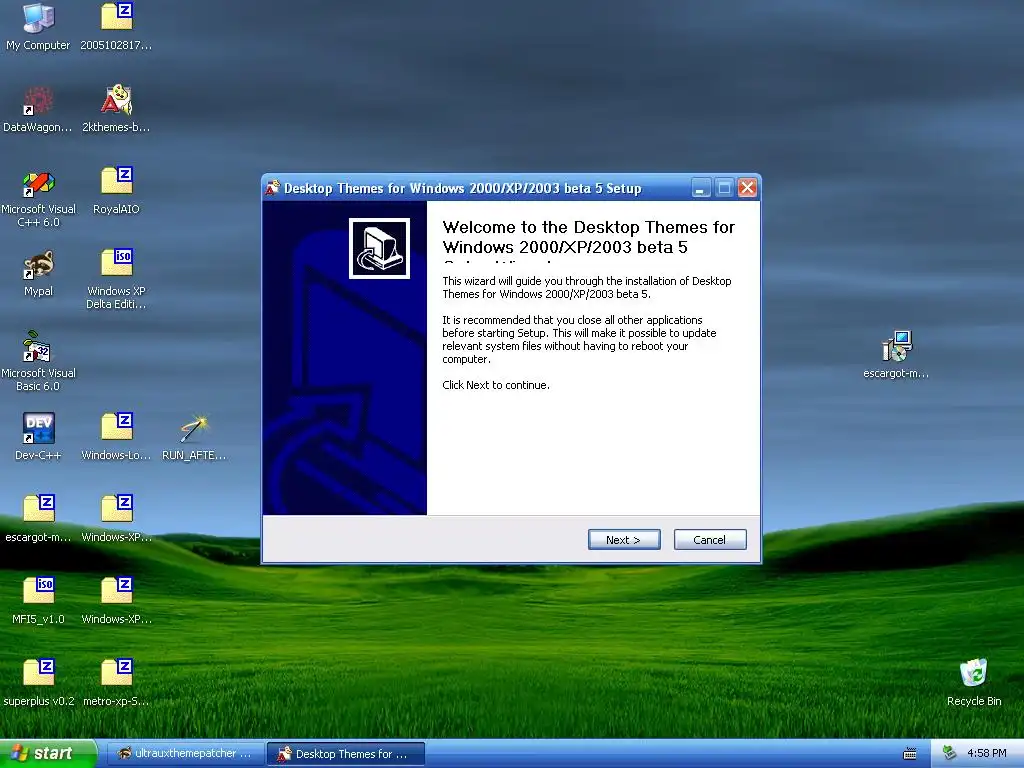Click the setup wizard computer logo image
Screen dimensions: 1024x768
379,248
